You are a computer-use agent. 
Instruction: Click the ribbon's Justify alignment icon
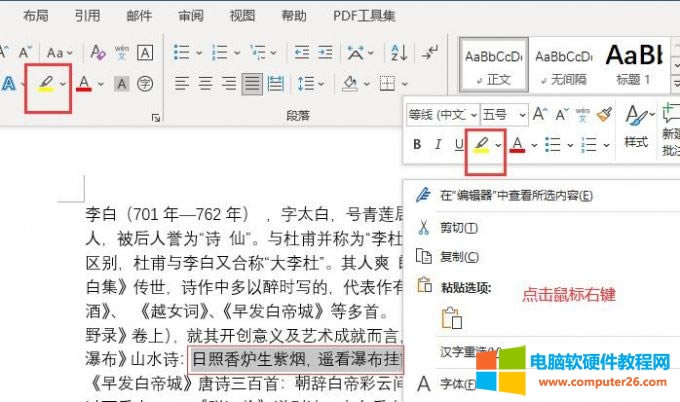[x=251, y=83]
